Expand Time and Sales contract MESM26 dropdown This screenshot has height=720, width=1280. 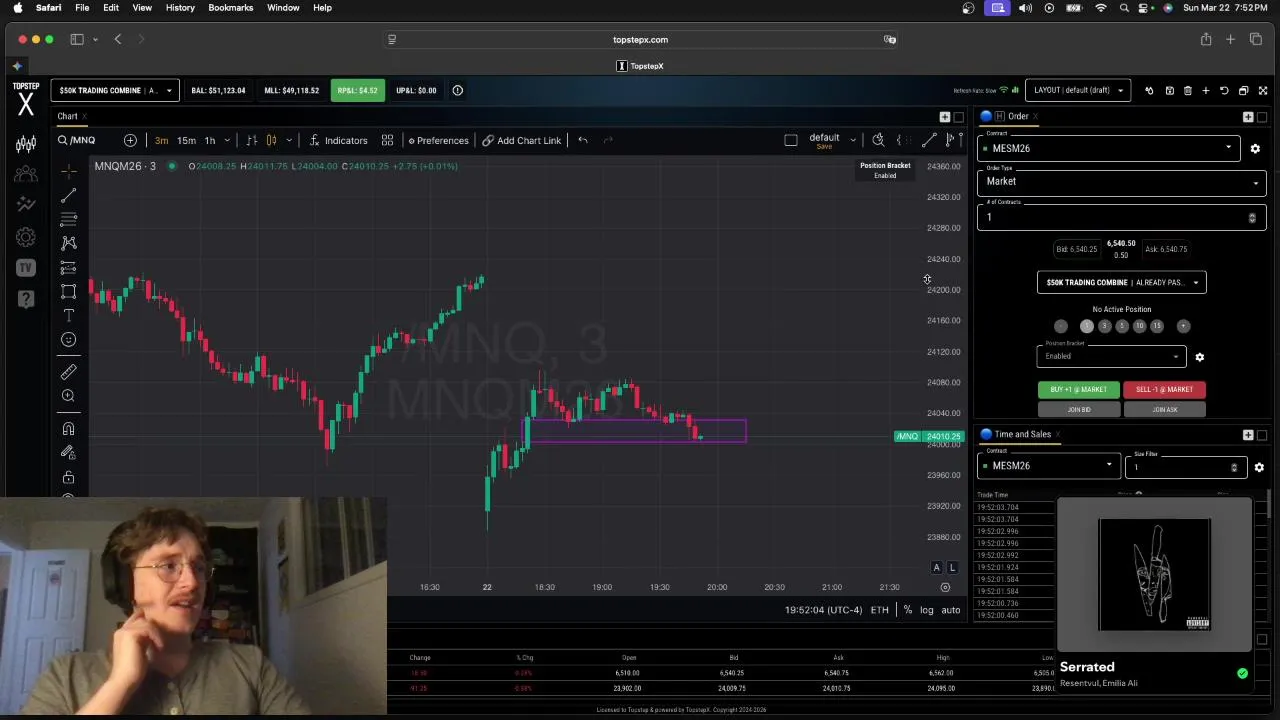1048,466
